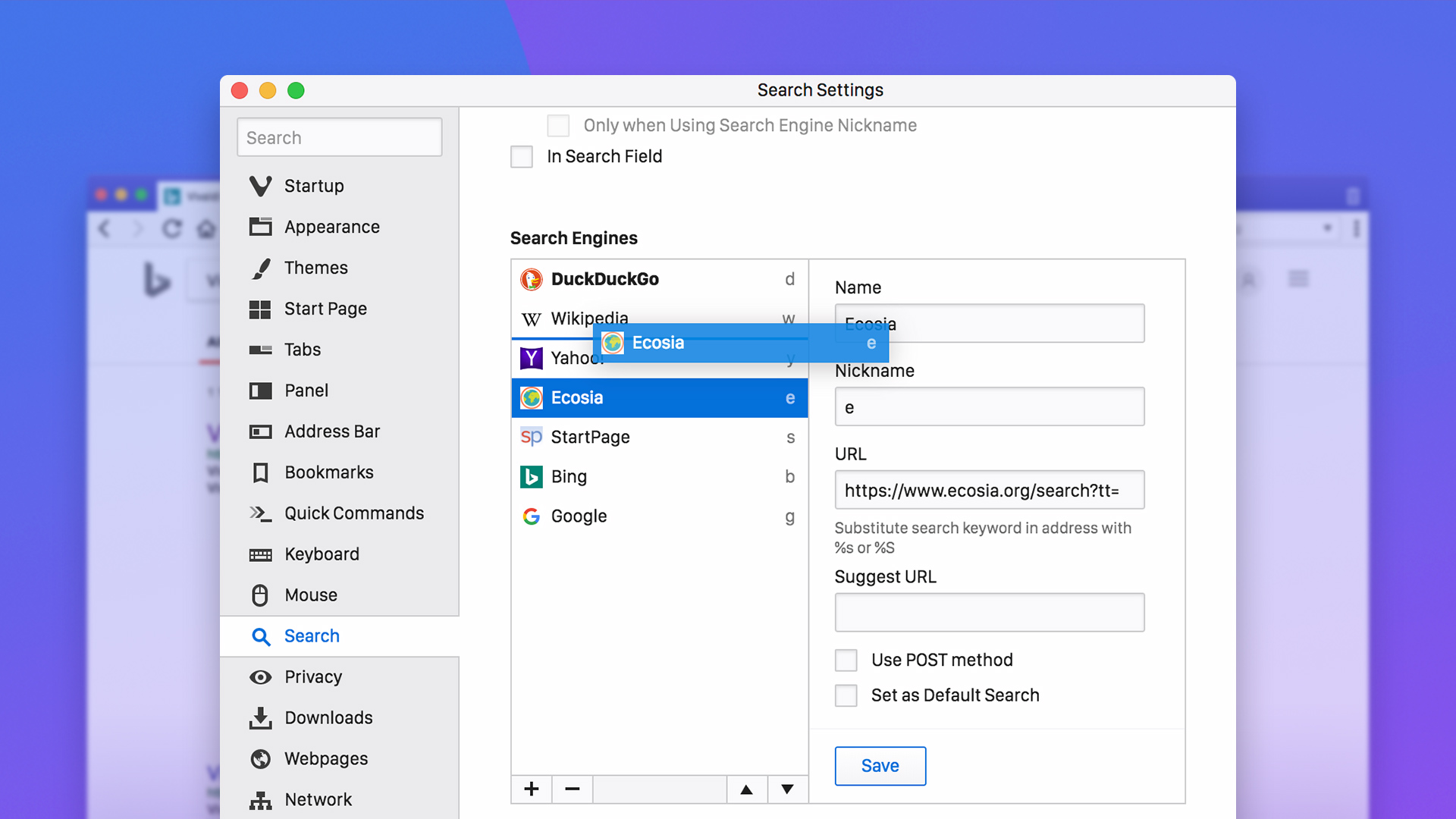Expand the search engine list upward
The width and height of the screenshot is (1456, 819).
tap(747, 789)
